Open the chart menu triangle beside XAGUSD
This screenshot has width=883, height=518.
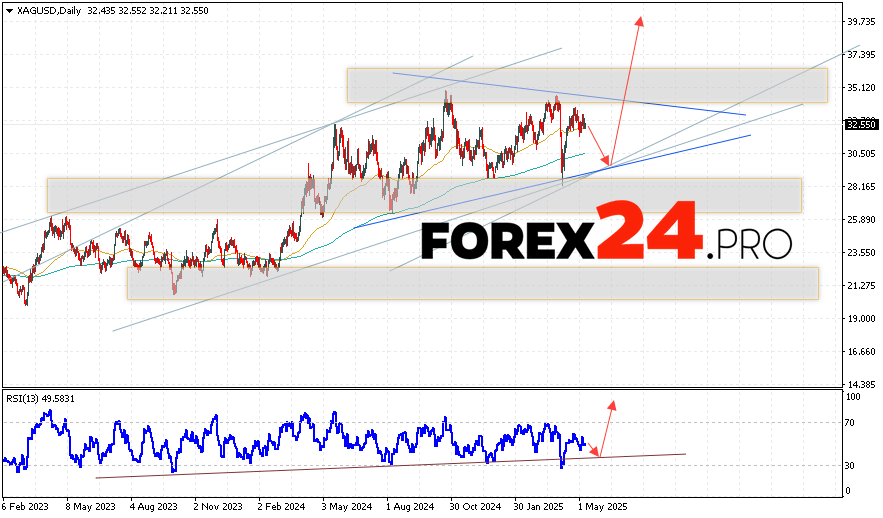click(9, 11)
